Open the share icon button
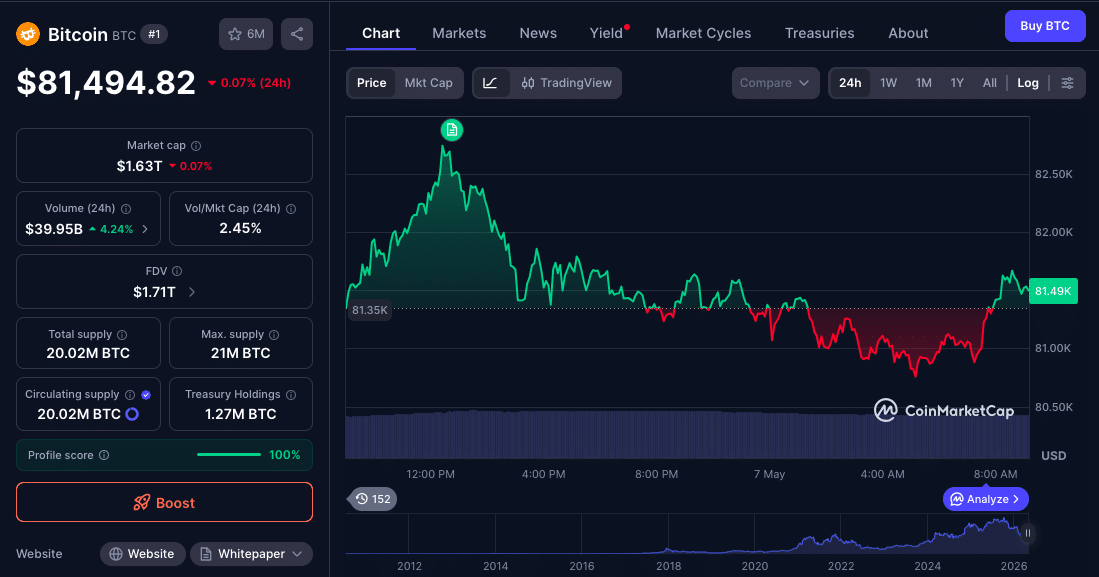 (x=297, y=34)
